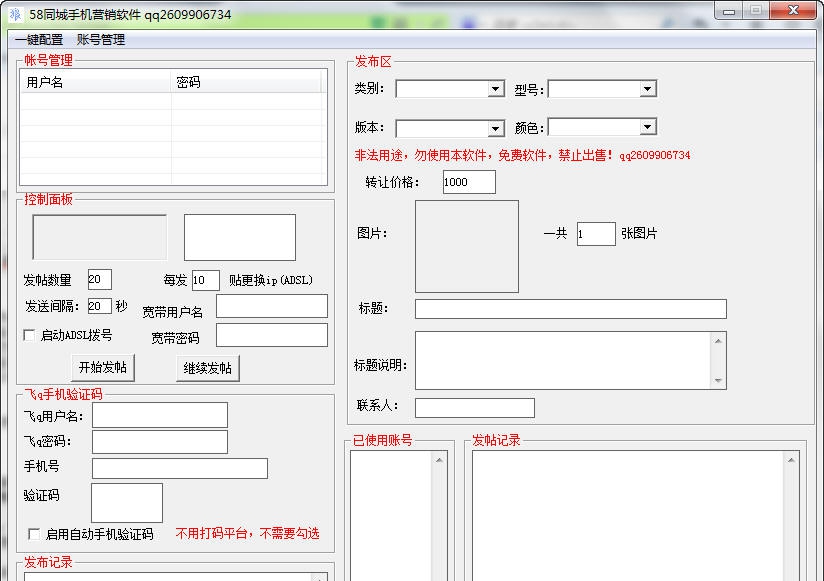Click the 继续发帖 button
The width and height of the screenshot is (824, 581).
point(208,368)
